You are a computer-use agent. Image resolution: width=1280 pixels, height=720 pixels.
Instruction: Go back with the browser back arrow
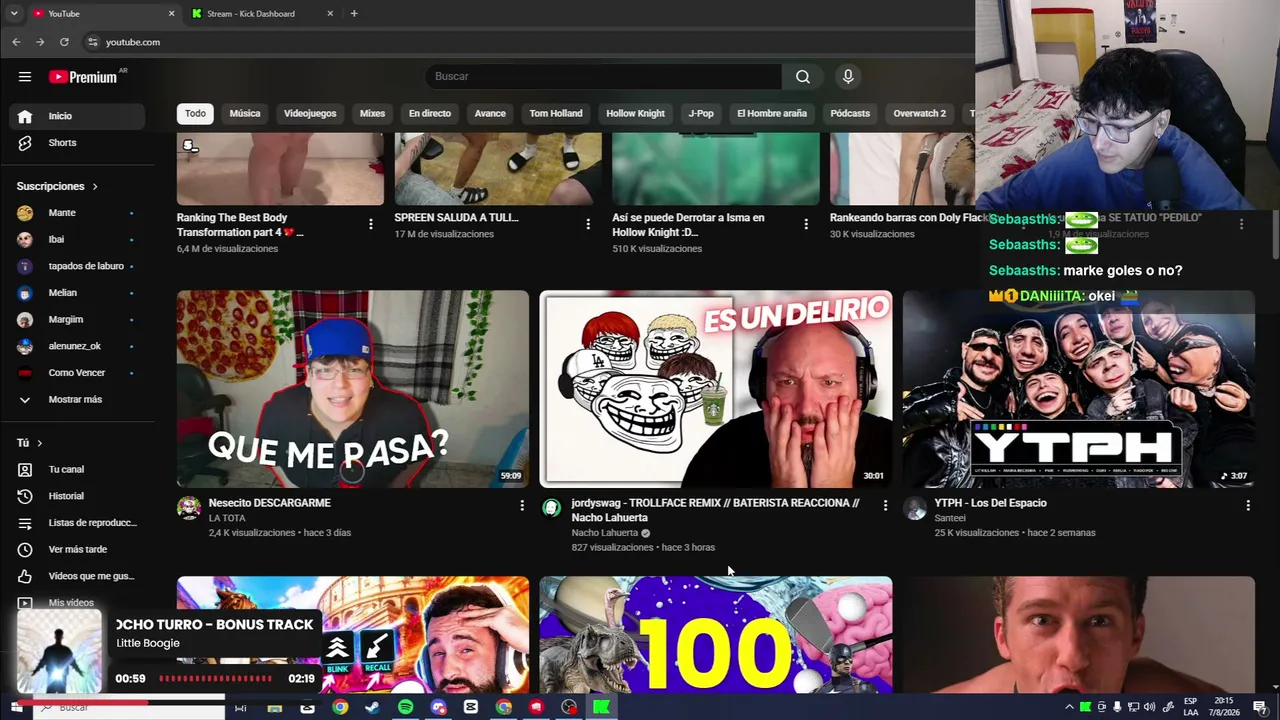pos(16,42)
